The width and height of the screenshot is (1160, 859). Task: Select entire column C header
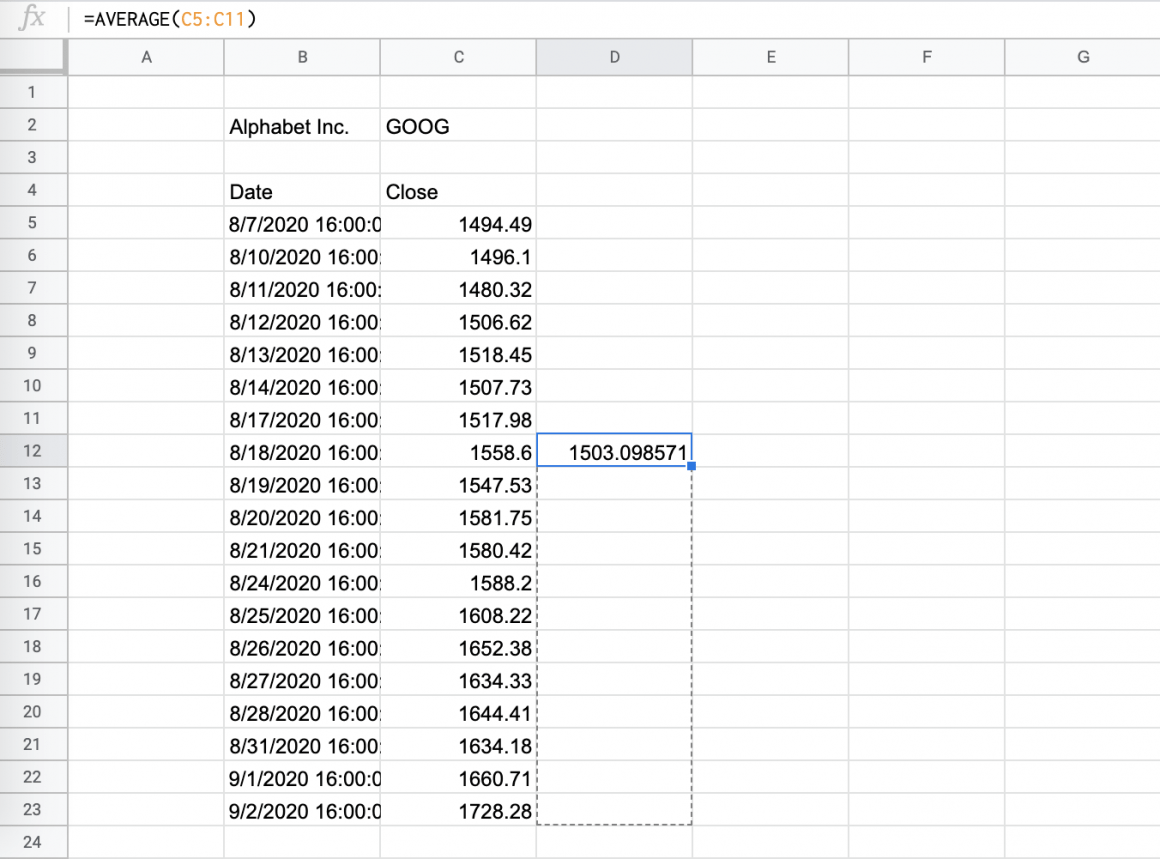[458, 57]
